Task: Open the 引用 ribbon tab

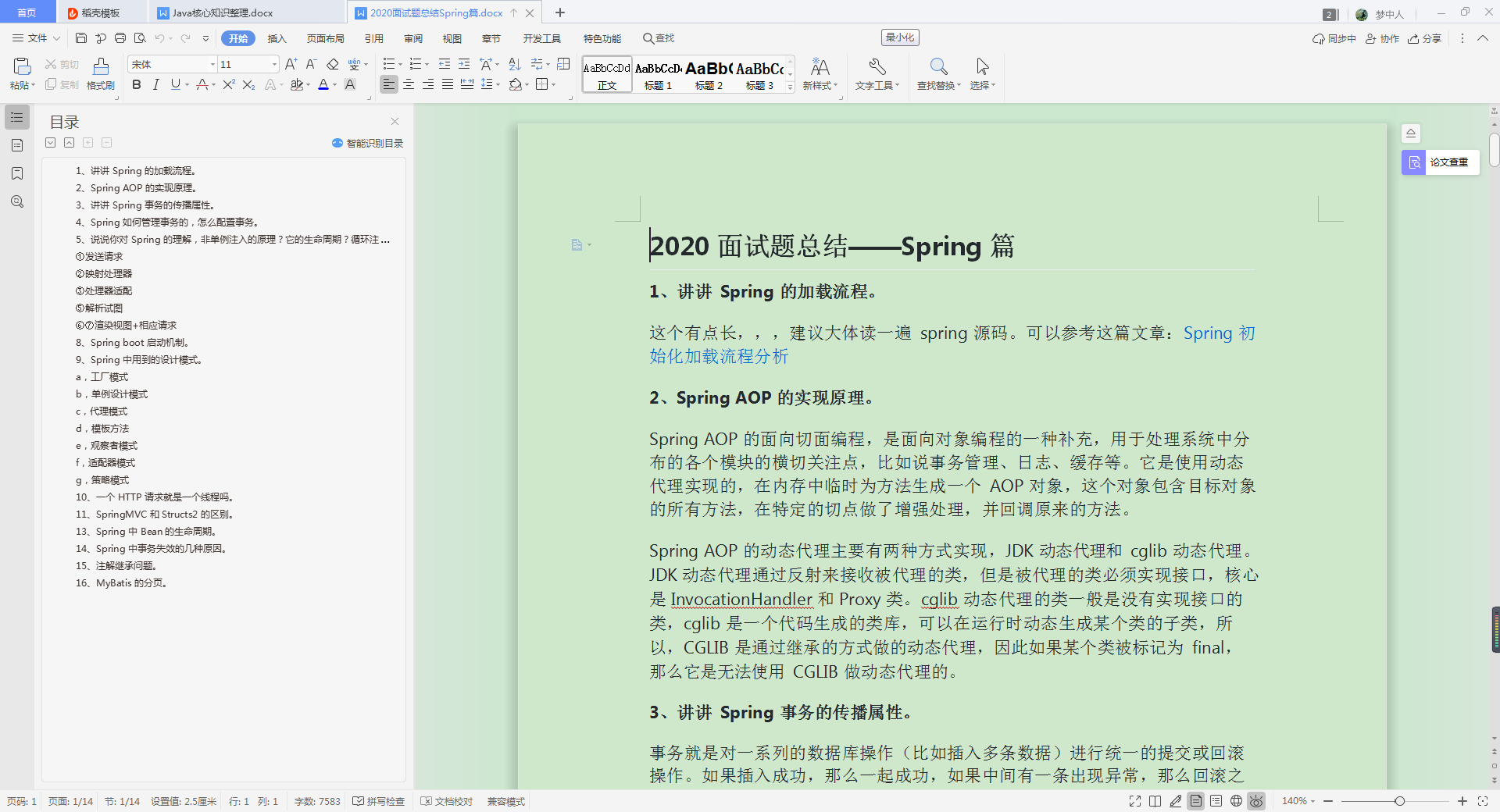Action: pyautogui.click(x=373, y=38)
